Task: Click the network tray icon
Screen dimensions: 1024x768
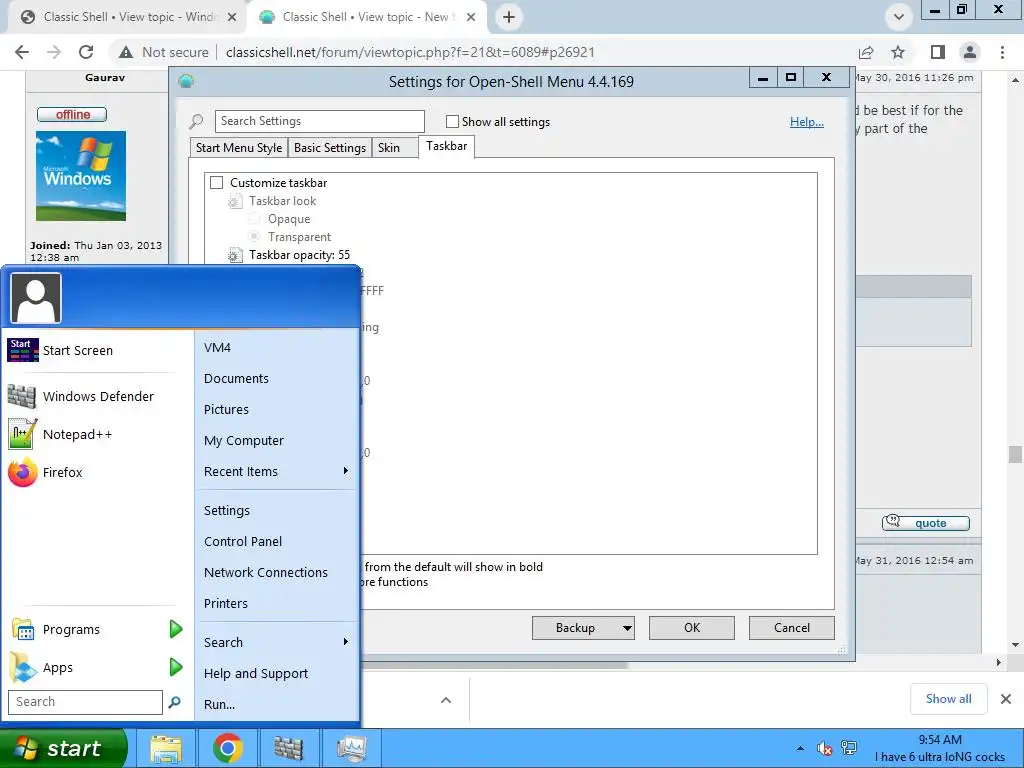Action: pyautogui.click(x=849, y=748)
